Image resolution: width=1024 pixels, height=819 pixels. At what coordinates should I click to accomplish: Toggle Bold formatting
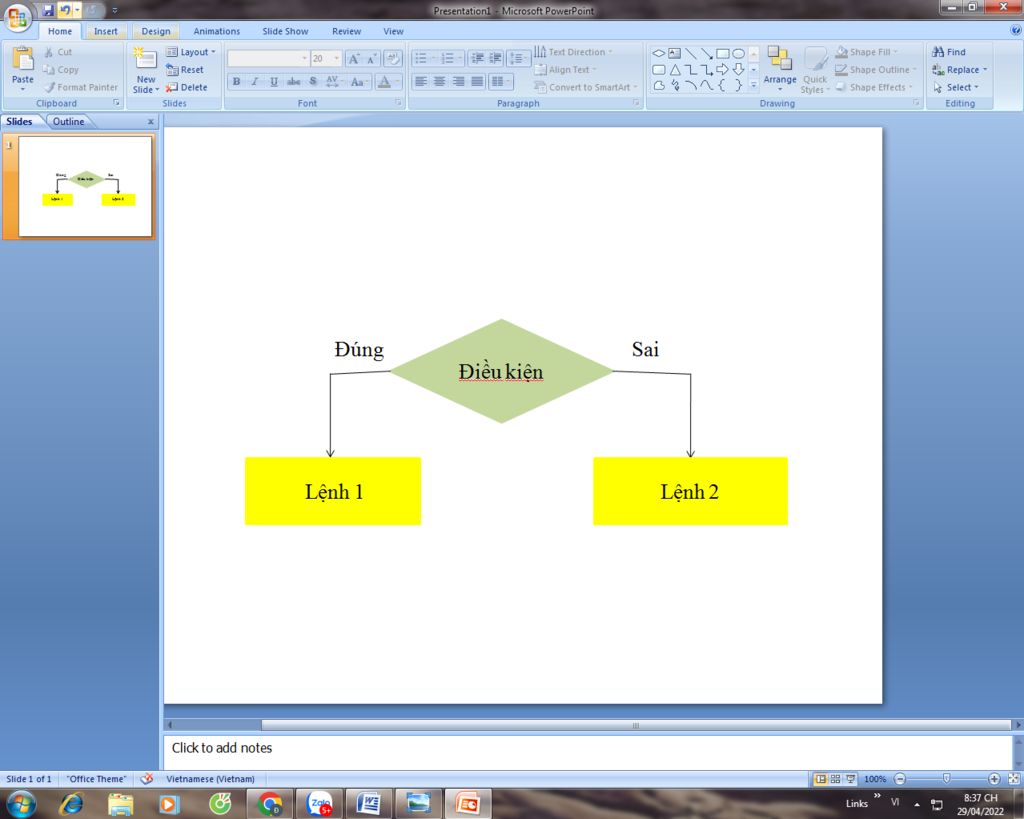[x=236, y=82]
